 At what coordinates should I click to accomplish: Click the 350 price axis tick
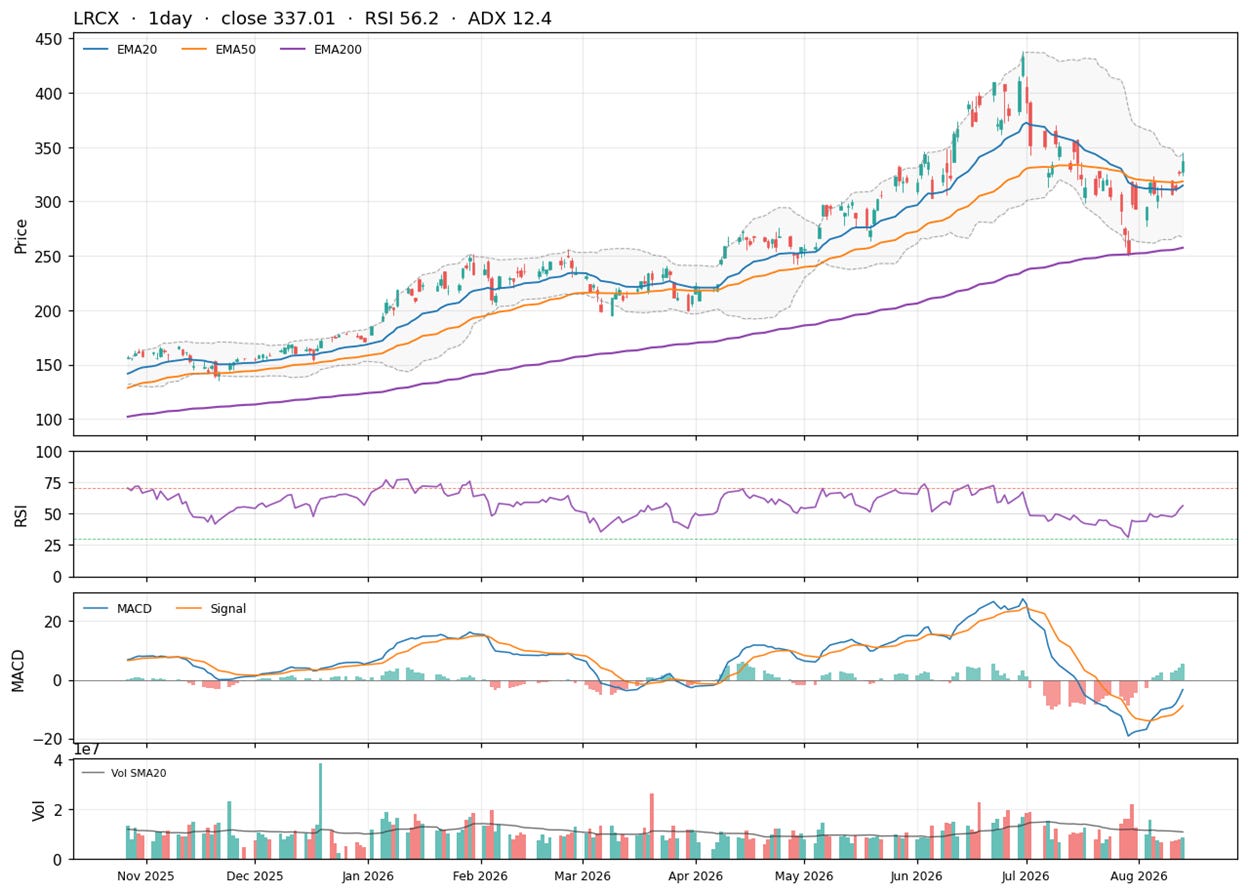[x=49, y=148]
